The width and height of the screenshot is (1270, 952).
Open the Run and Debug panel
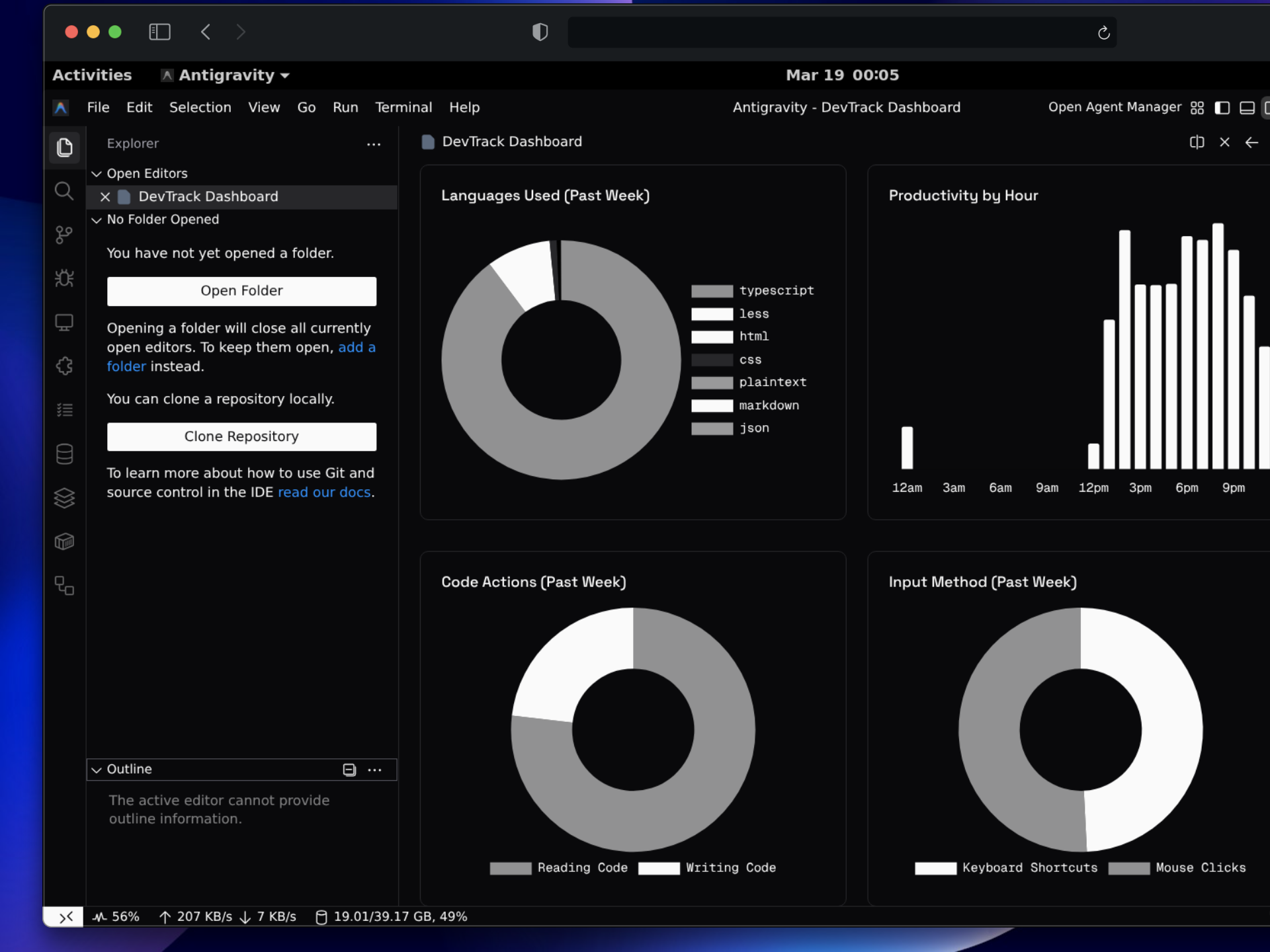pyautogui.click(x=64, y=278)
